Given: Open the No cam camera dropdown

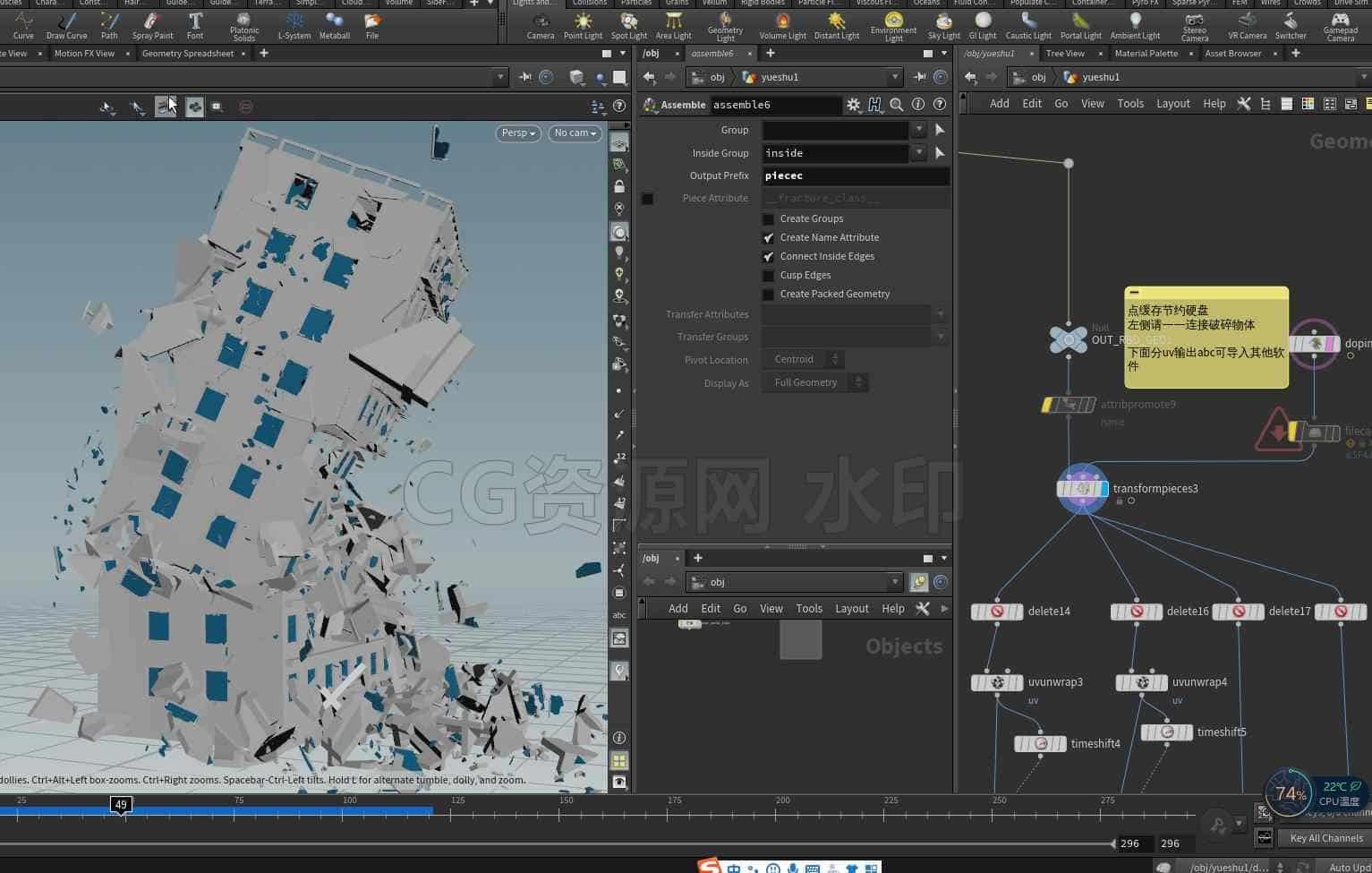Looking at the screenshot, I should click(x=575, y=133).
